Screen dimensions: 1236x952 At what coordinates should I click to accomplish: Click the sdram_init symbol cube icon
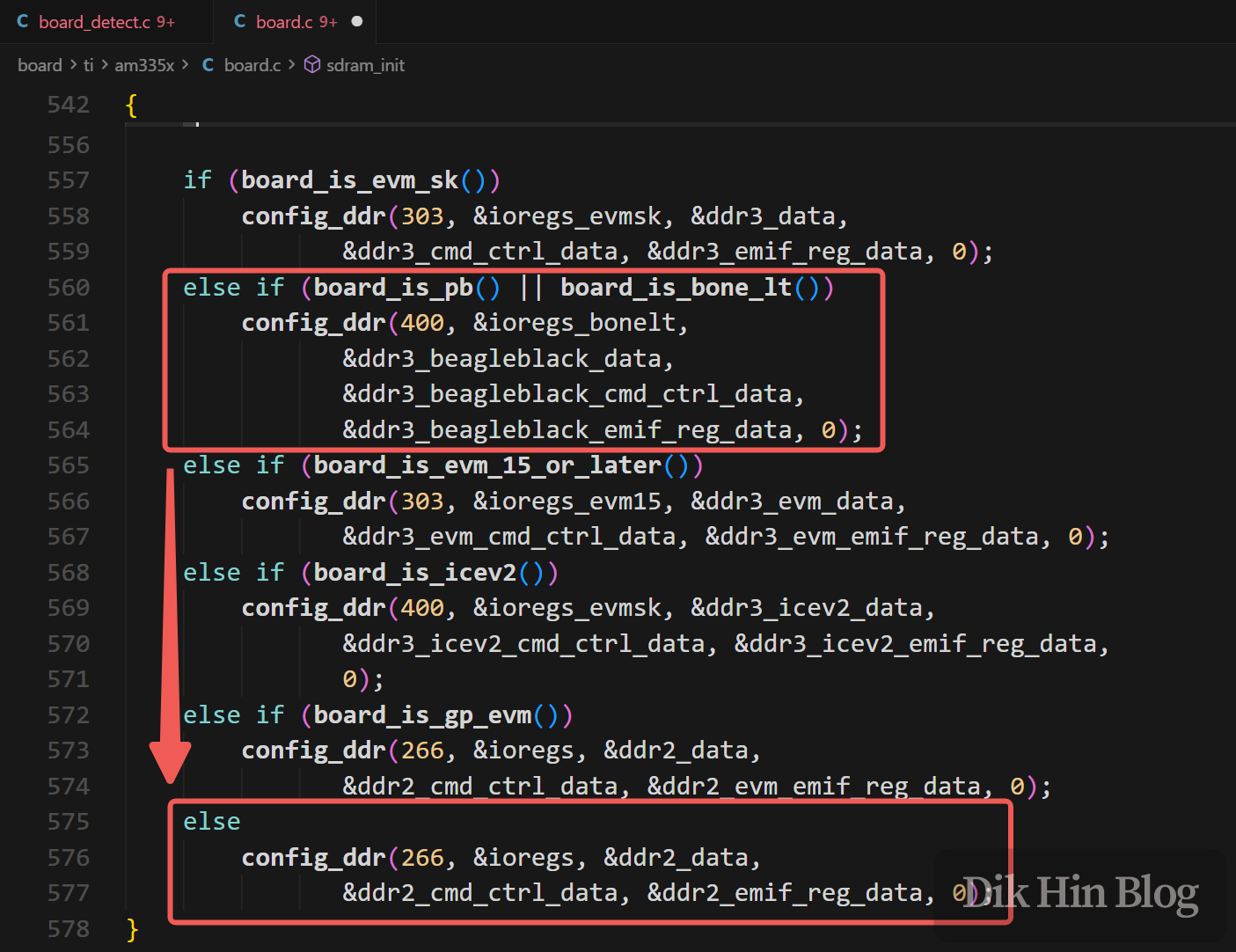(312, 65)
